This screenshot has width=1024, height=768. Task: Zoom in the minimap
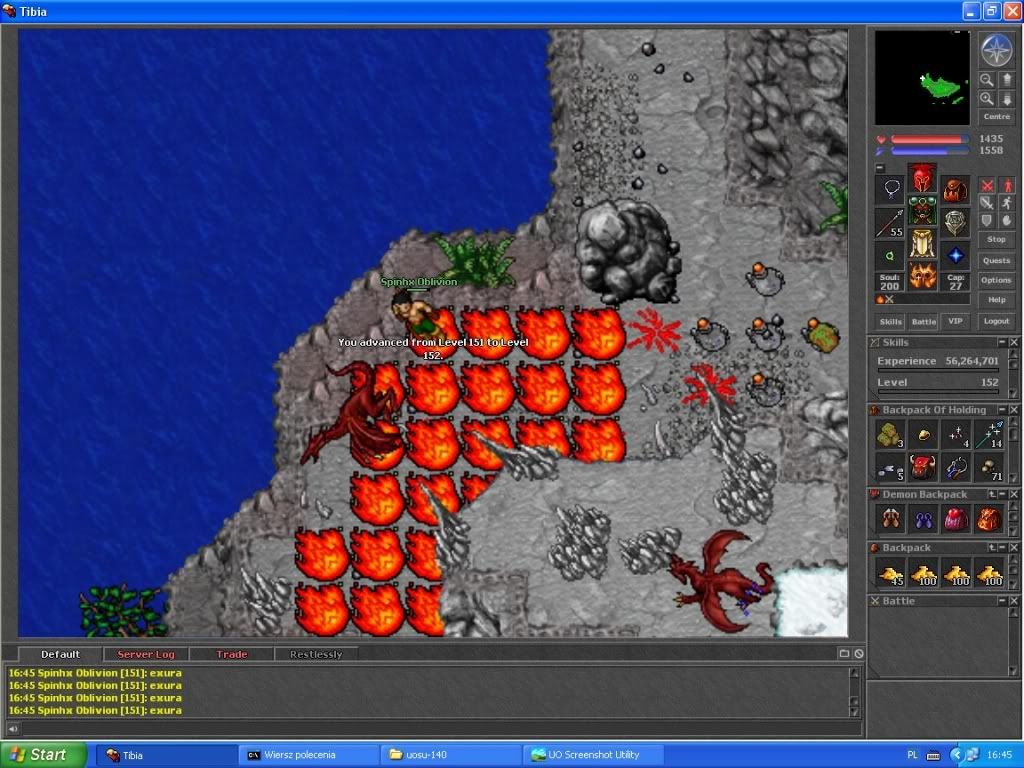(987, 99)
